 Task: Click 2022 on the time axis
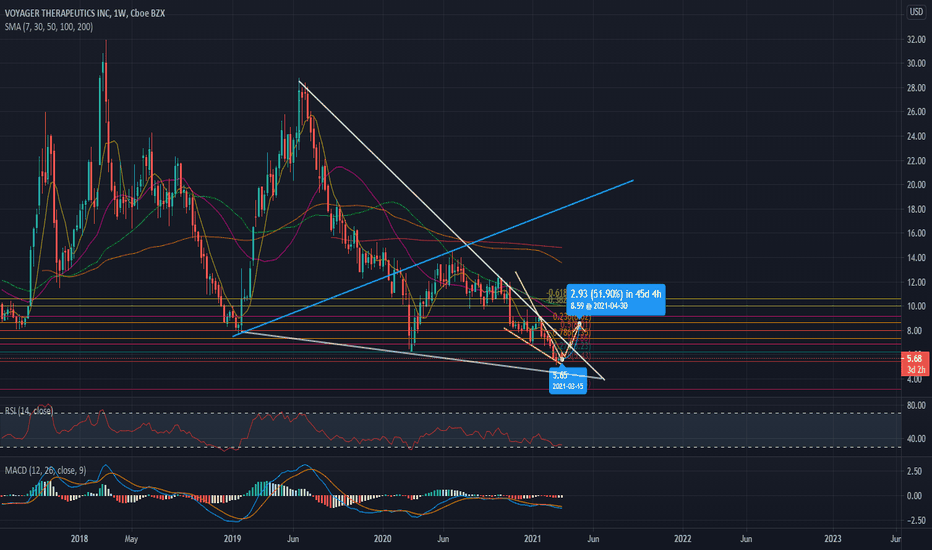683,539
